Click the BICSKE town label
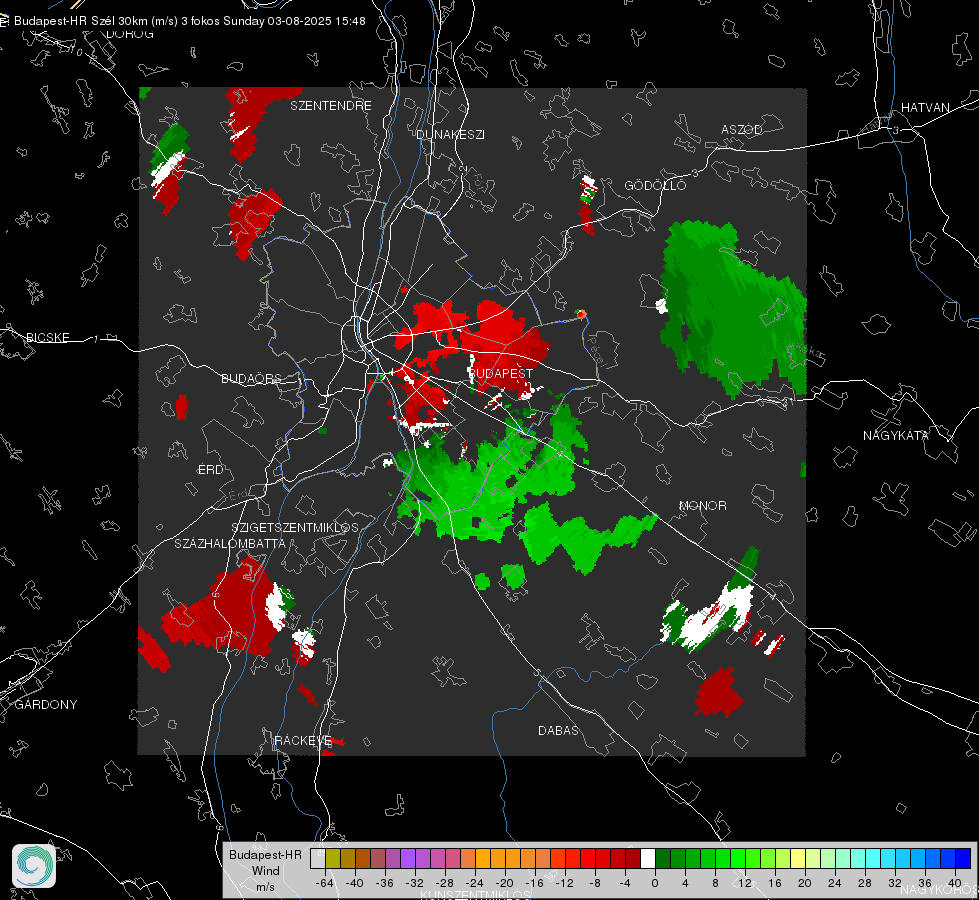Screen dimensions: 979x900 tap(48, 338)
